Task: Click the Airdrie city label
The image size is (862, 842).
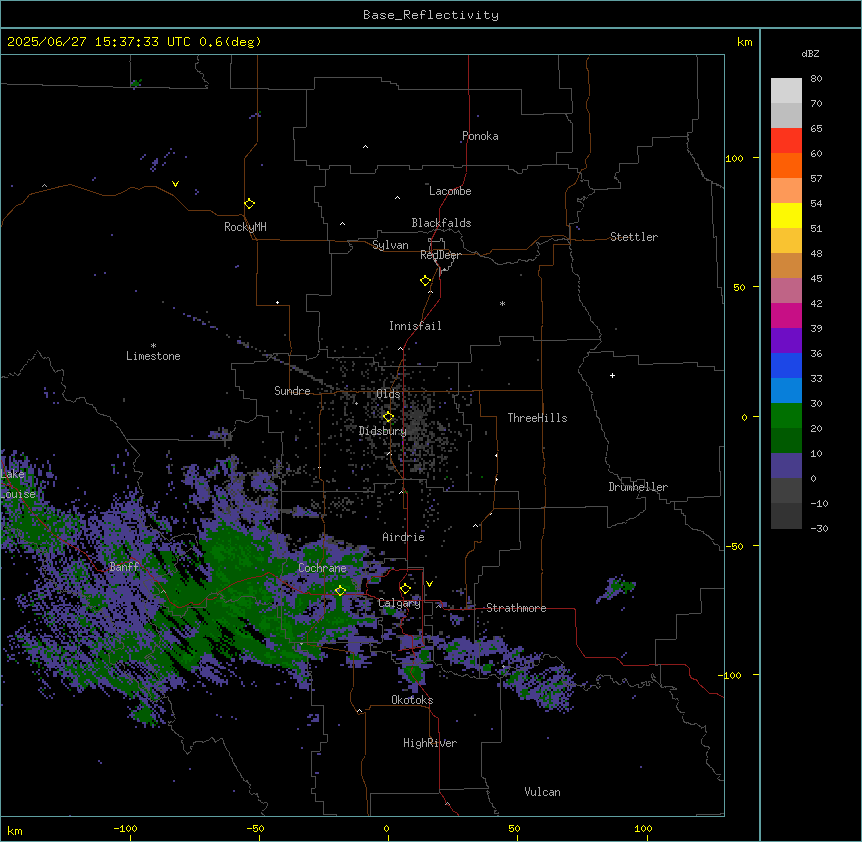Action: pos(404,537)
